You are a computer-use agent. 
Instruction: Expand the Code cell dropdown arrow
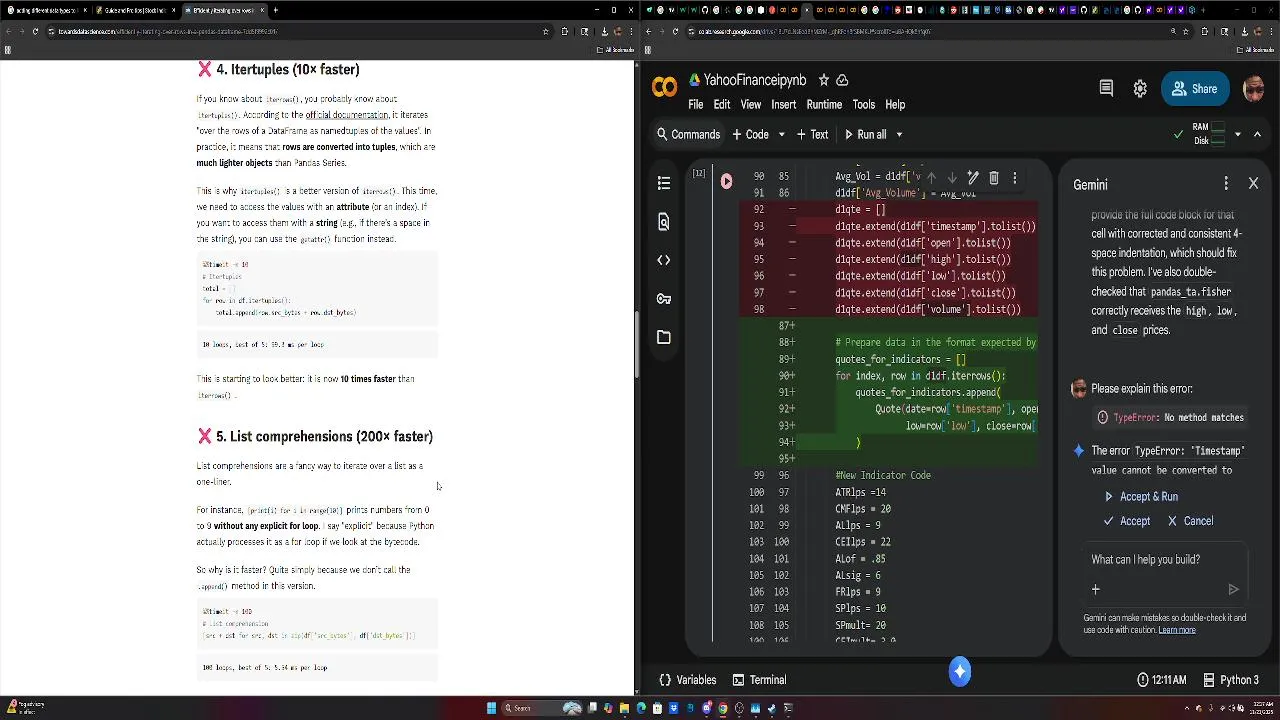coord(782,134)
